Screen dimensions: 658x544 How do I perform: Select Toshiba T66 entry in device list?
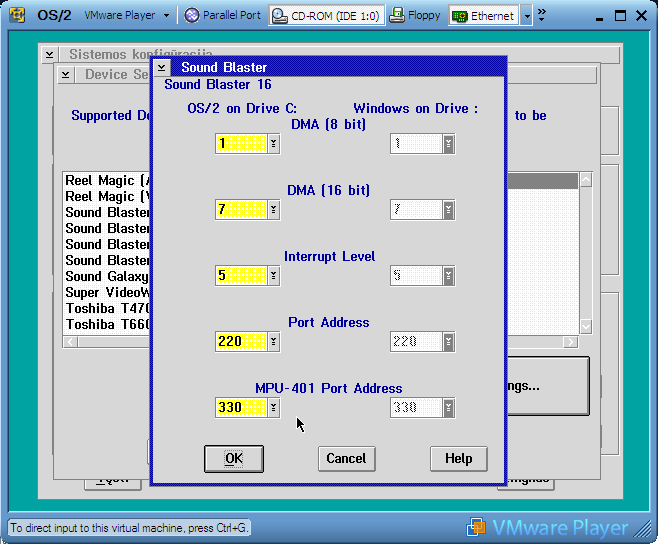point(107,324)
